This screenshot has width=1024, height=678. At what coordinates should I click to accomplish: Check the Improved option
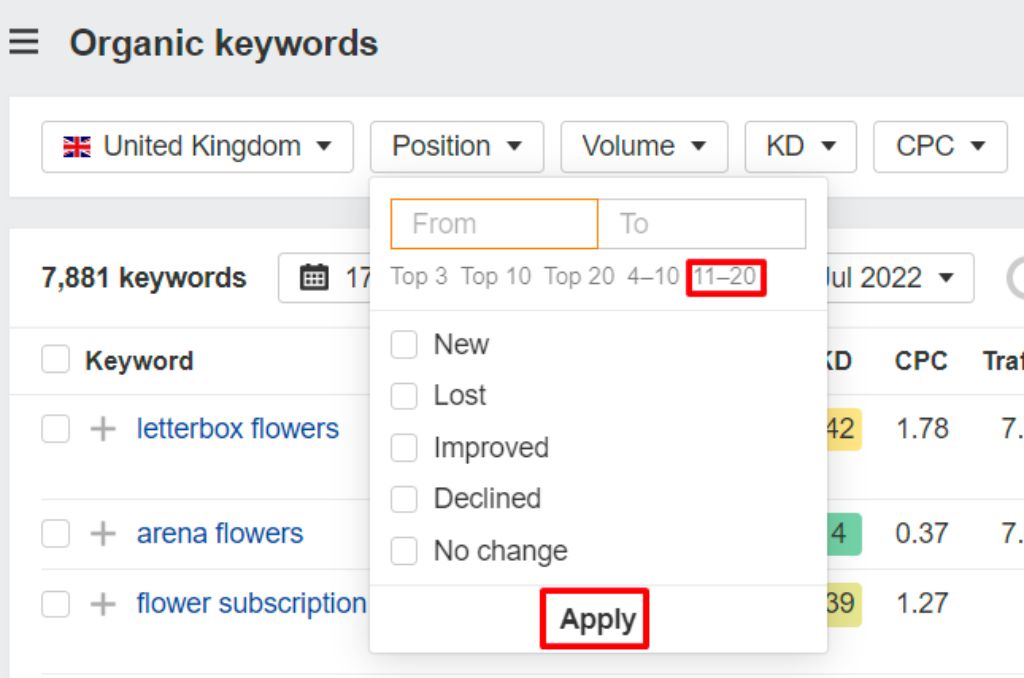[x=404, y=448]
